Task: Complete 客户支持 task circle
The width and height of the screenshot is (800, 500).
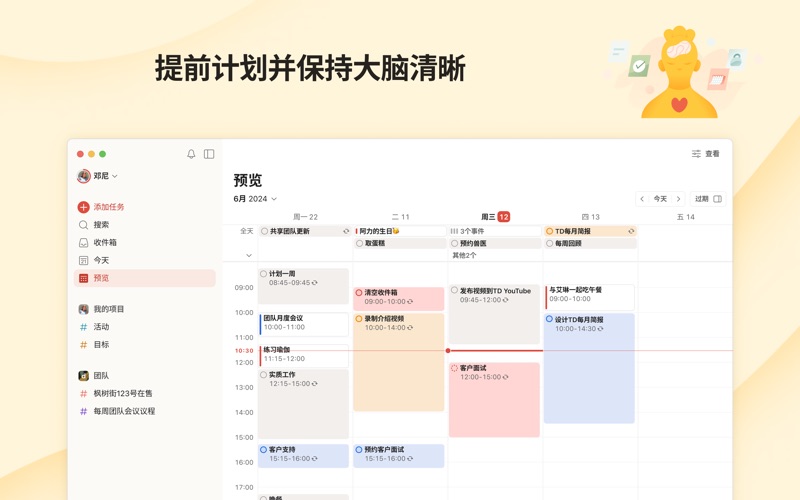Action: coord(264,450)
